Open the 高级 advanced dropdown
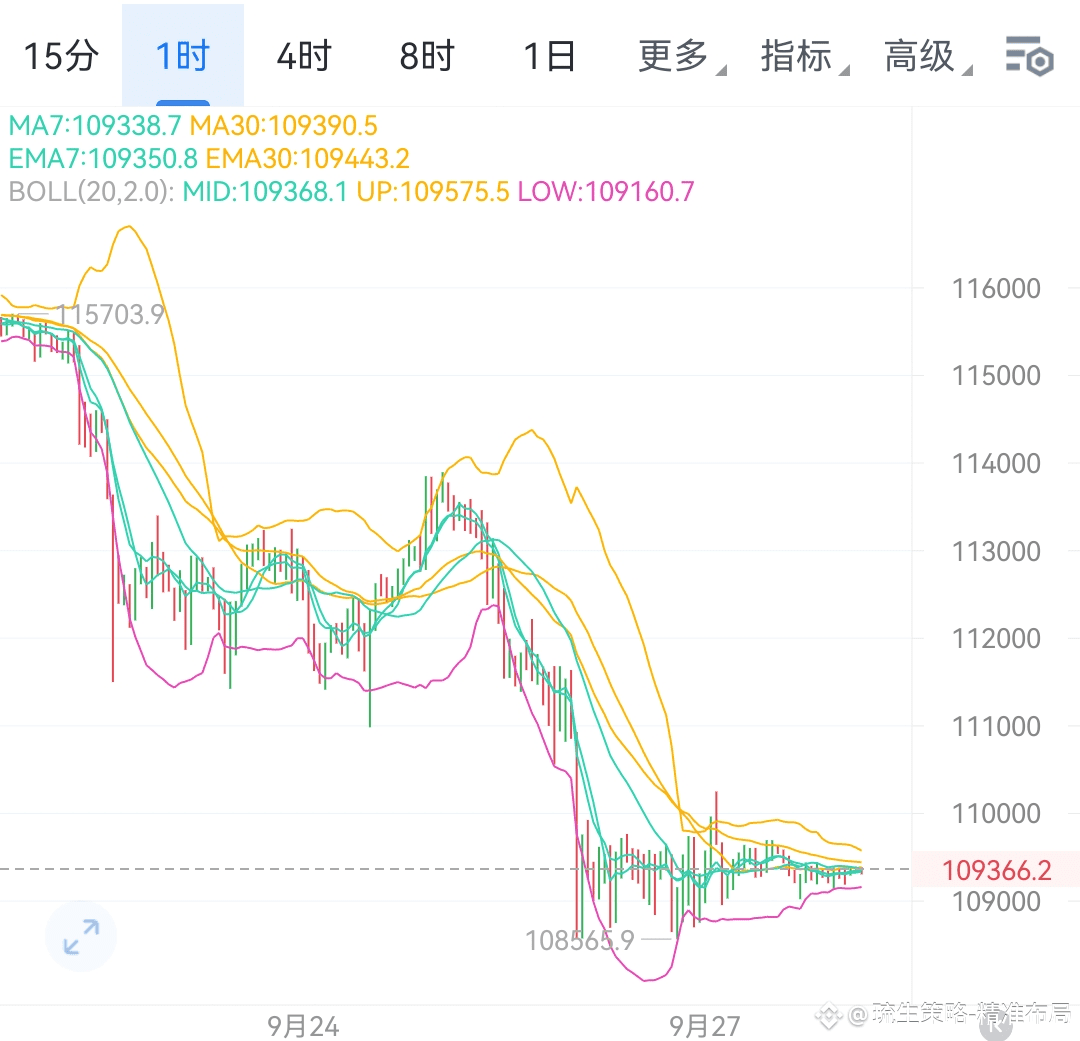The width and height of the screenshot is (1080, 1041). pyautogui.click(x=927, y=56)
